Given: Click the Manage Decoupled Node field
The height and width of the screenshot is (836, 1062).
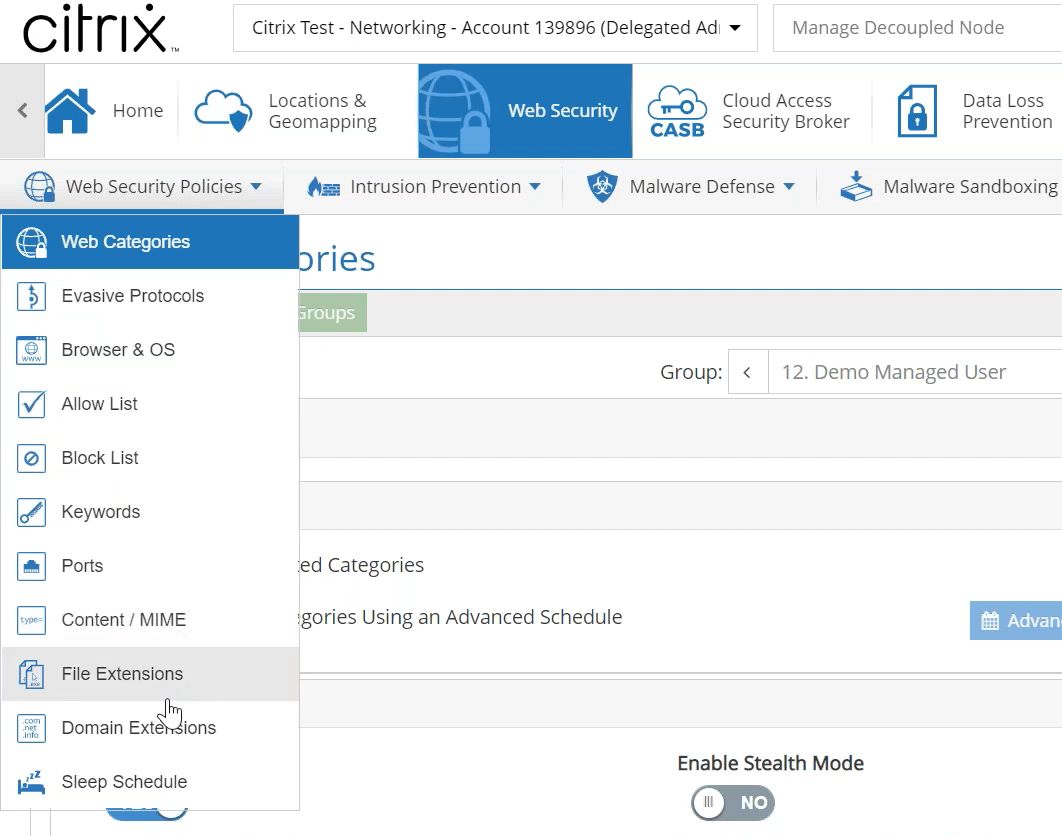Looking at the screenshot, I should [915, 28].
